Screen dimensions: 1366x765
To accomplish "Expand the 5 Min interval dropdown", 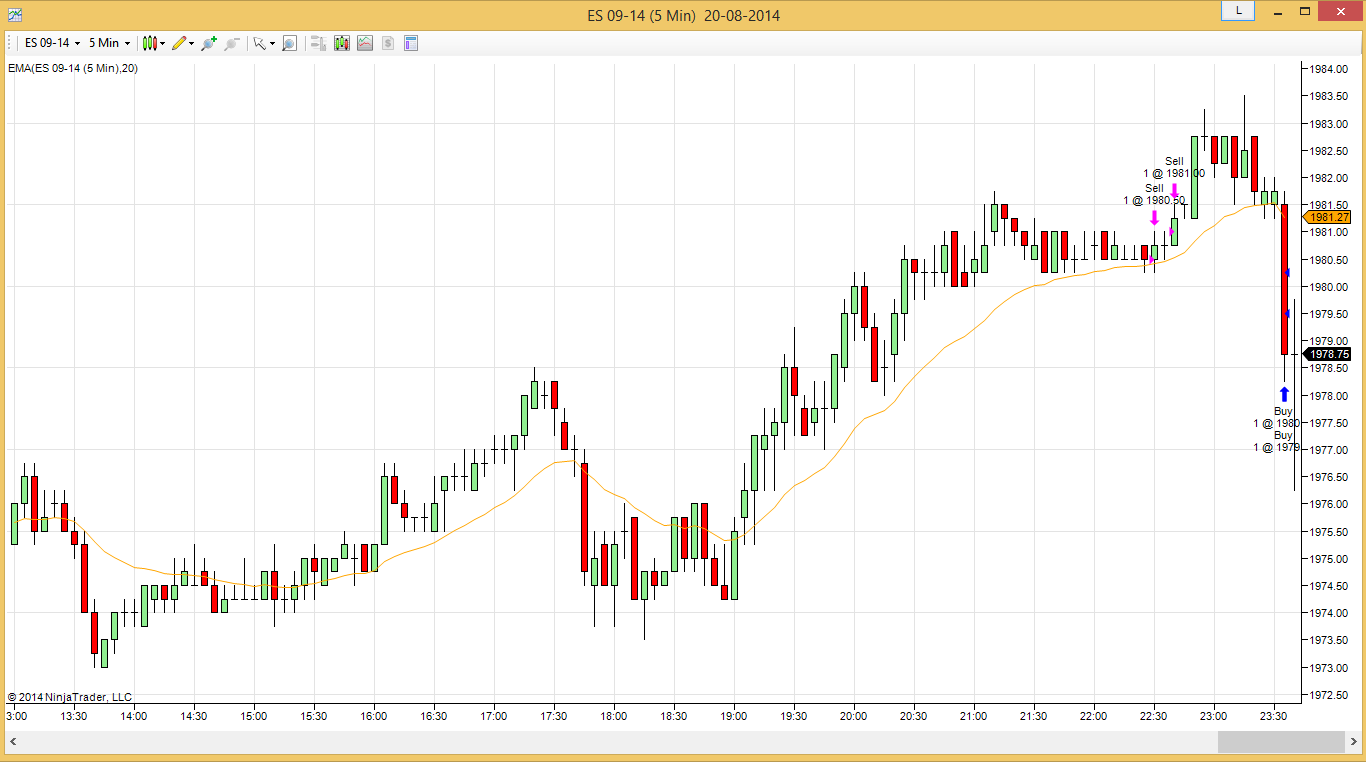I will pos(109,43).
